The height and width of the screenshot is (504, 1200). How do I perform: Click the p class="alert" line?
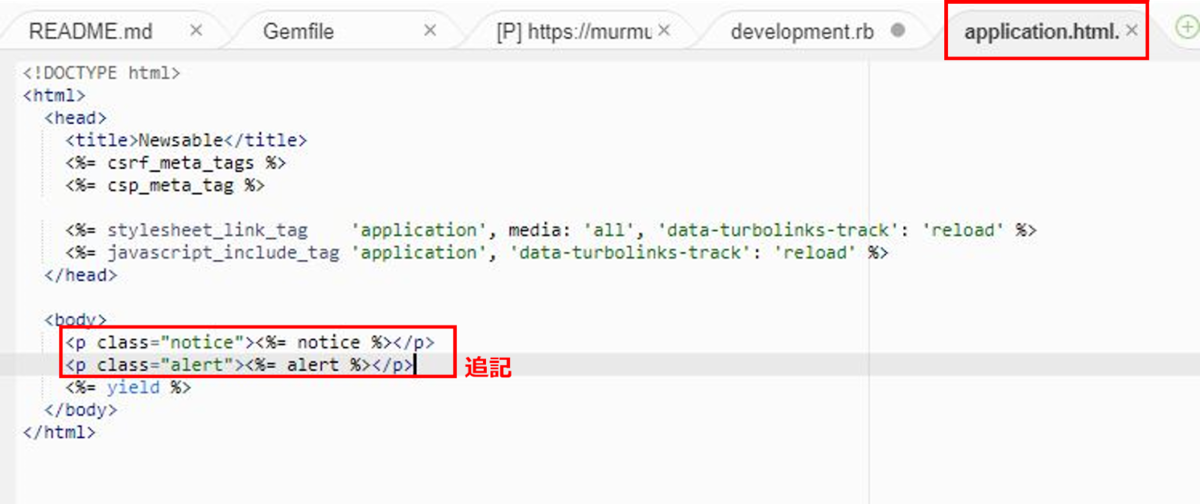point(239,365)
